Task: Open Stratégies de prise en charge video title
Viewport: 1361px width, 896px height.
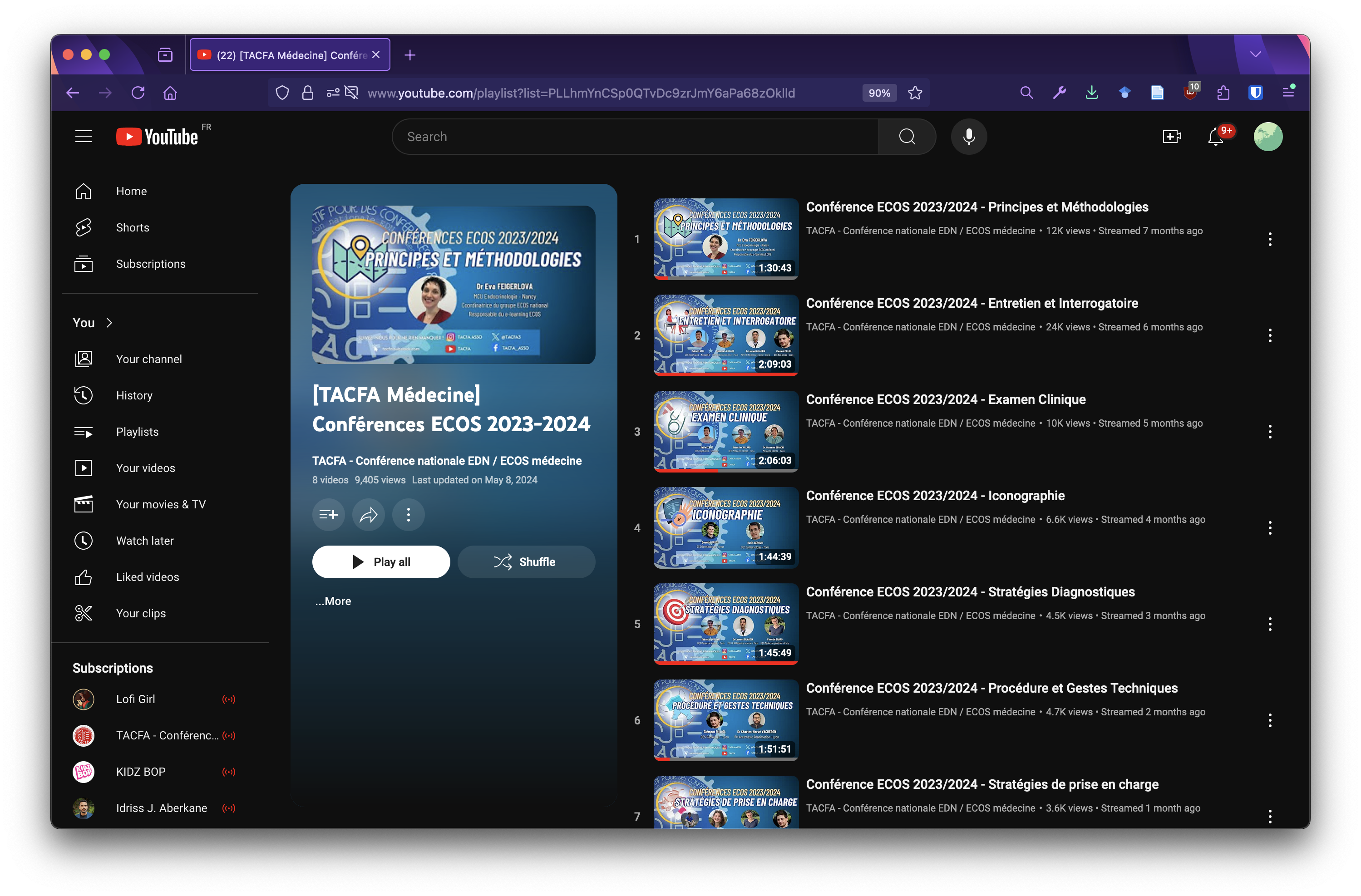Action: [982, 784]
